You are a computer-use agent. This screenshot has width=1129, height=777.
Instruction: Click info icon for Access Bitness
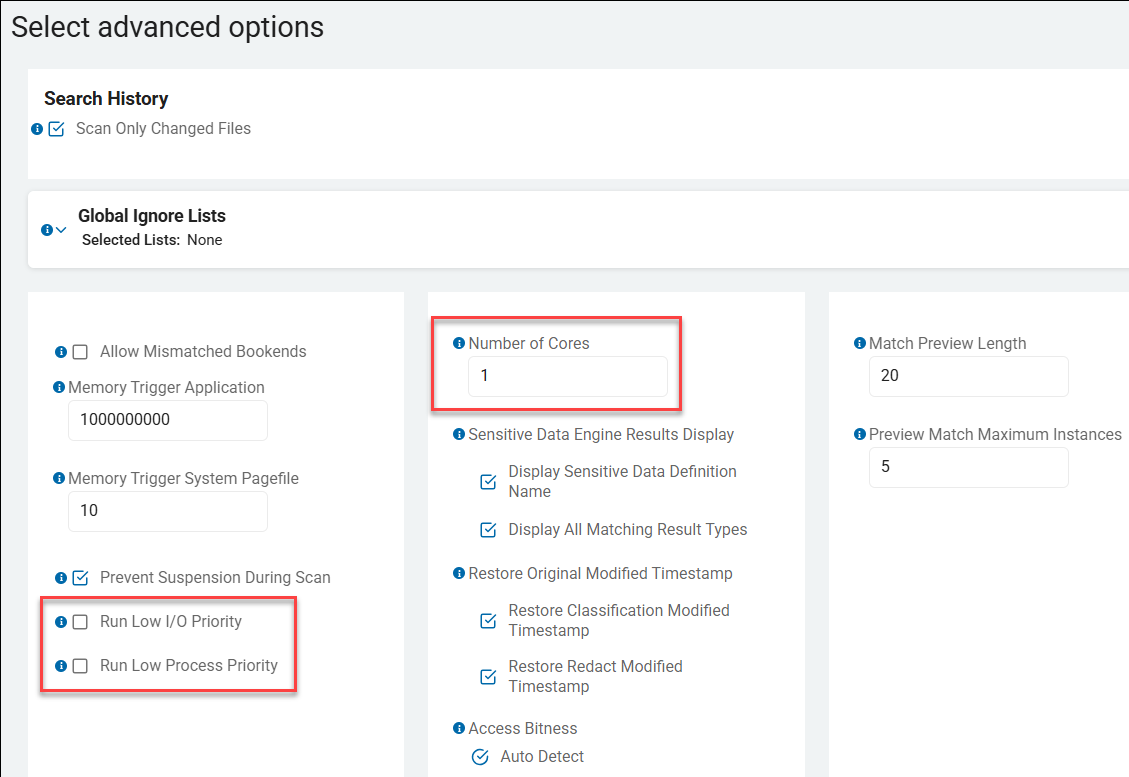click(459, 728)
